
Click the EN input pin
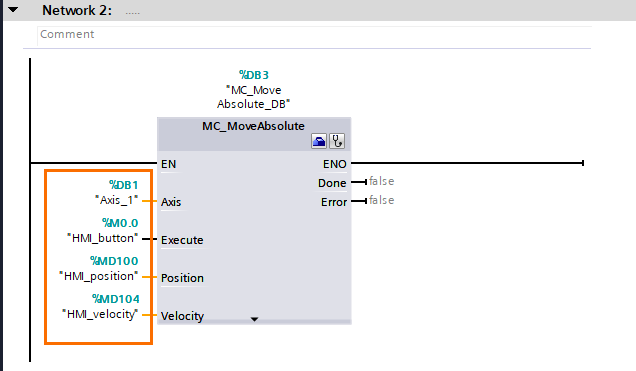tap(168, 164)
